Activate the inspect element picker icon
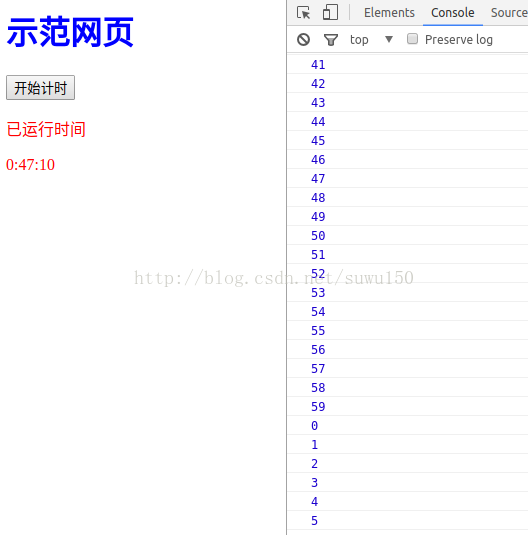Screen dimensions: 528x535 (303, 13)
